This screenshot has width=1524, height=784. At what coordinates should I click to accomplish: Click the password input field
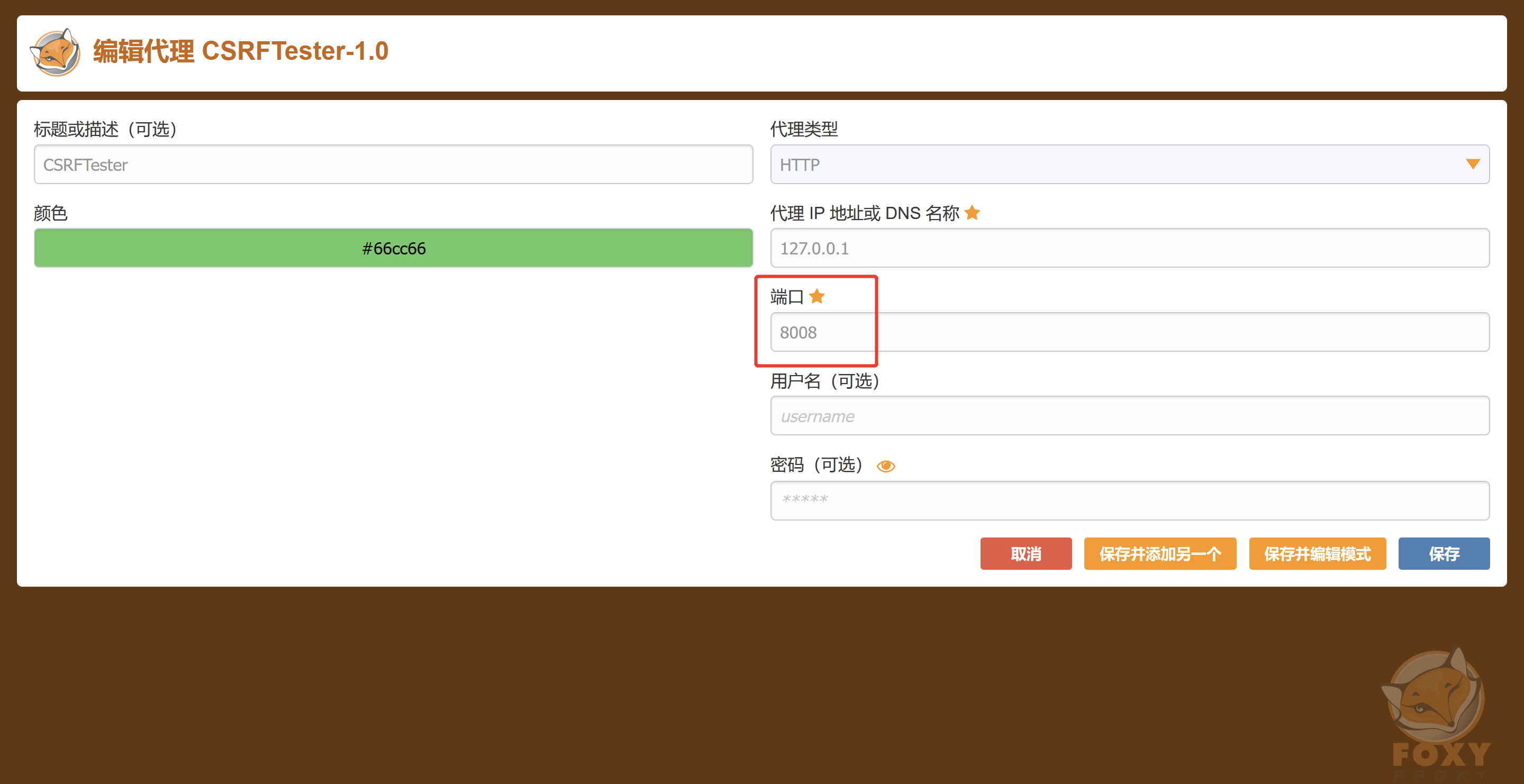click(1129, 500)
